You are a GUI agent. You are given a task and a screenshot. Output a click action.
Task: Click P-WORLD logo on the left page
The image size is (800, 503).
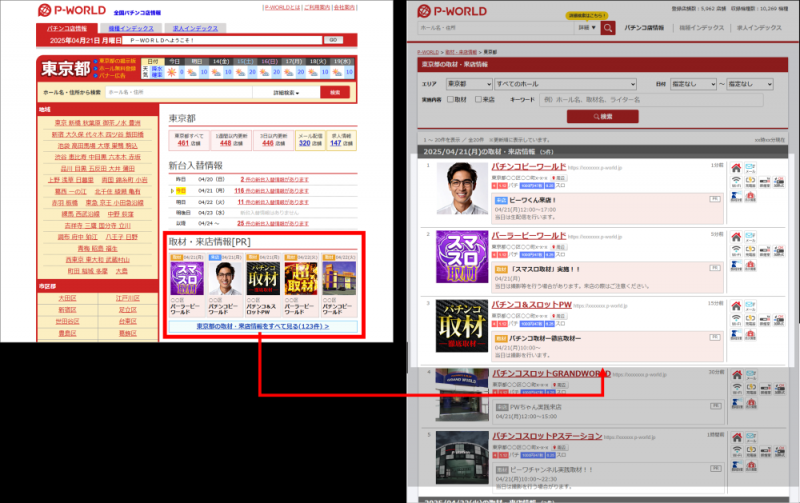coord(72,10)
